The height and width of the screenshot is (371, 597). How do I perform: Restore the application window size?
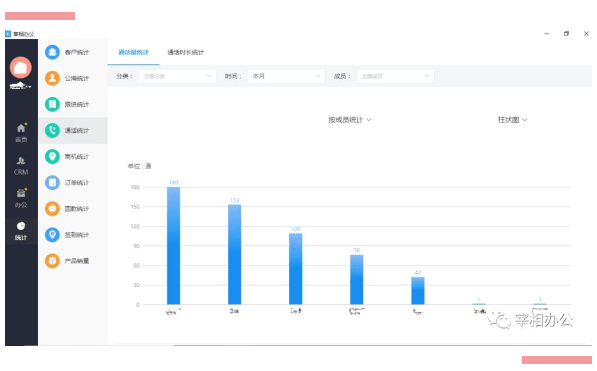click(x=566, y=34)
